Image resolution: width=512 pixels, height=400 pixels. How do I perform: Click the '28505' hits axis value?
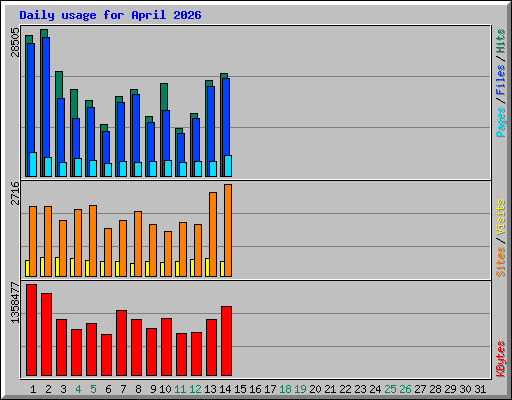click(15, 42)
